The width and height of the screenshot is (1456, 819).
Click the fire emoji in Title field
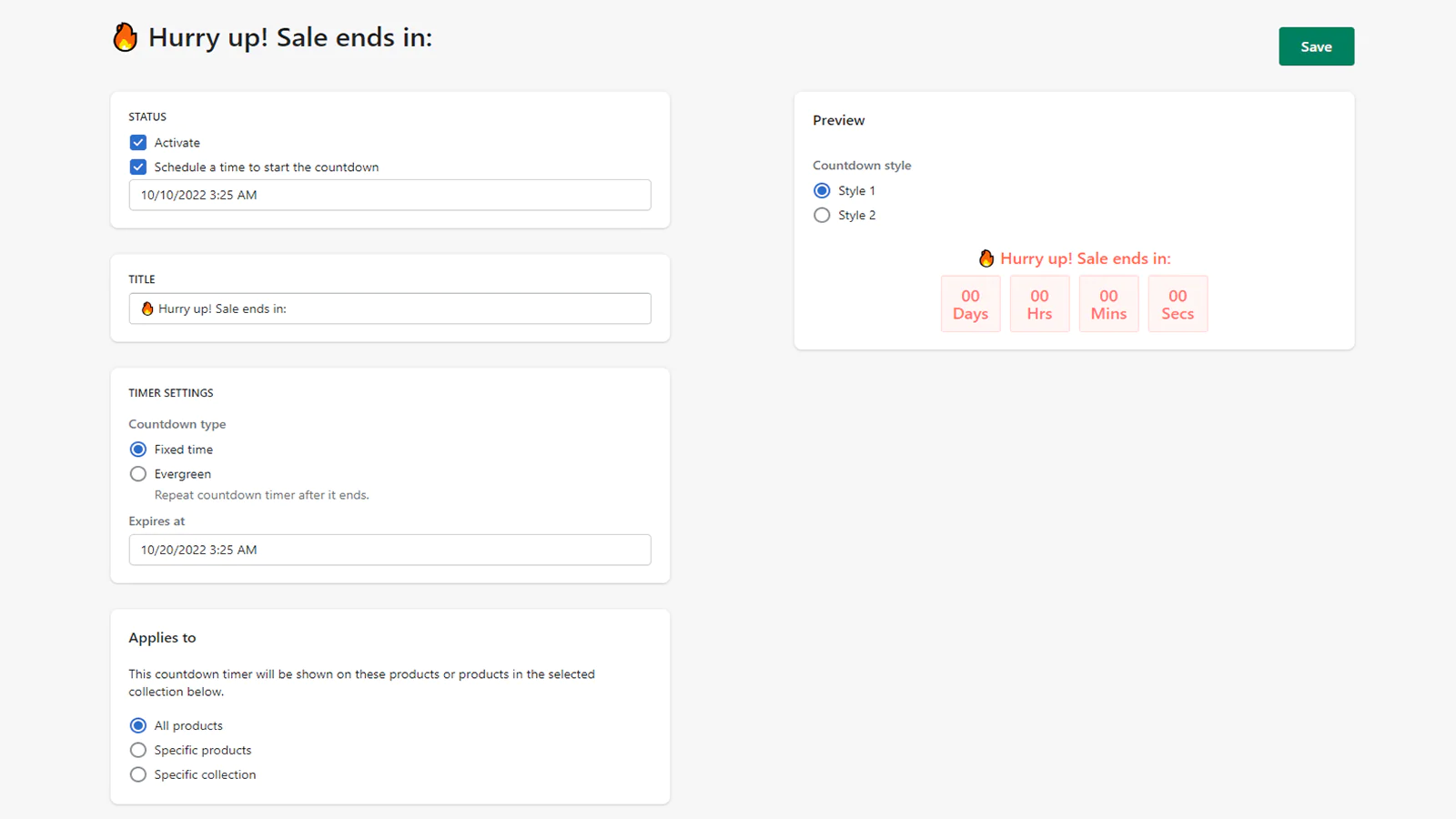pos(147,308)
